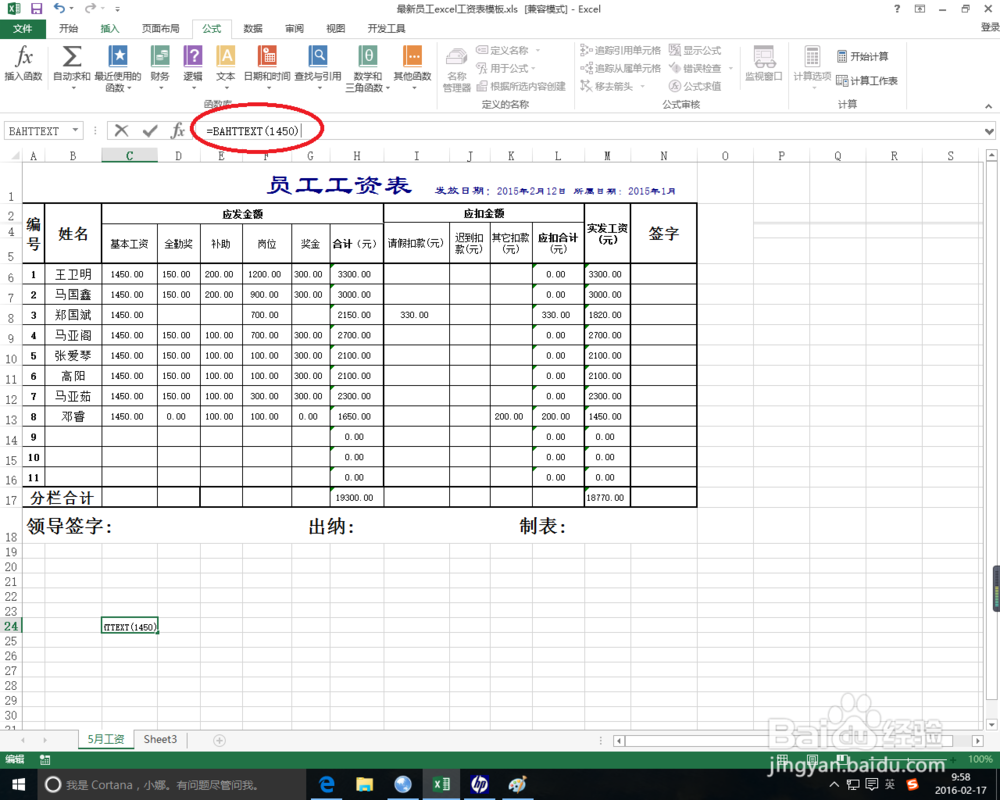Click the Redo arrow in quick access toolbar

(91, 8)
